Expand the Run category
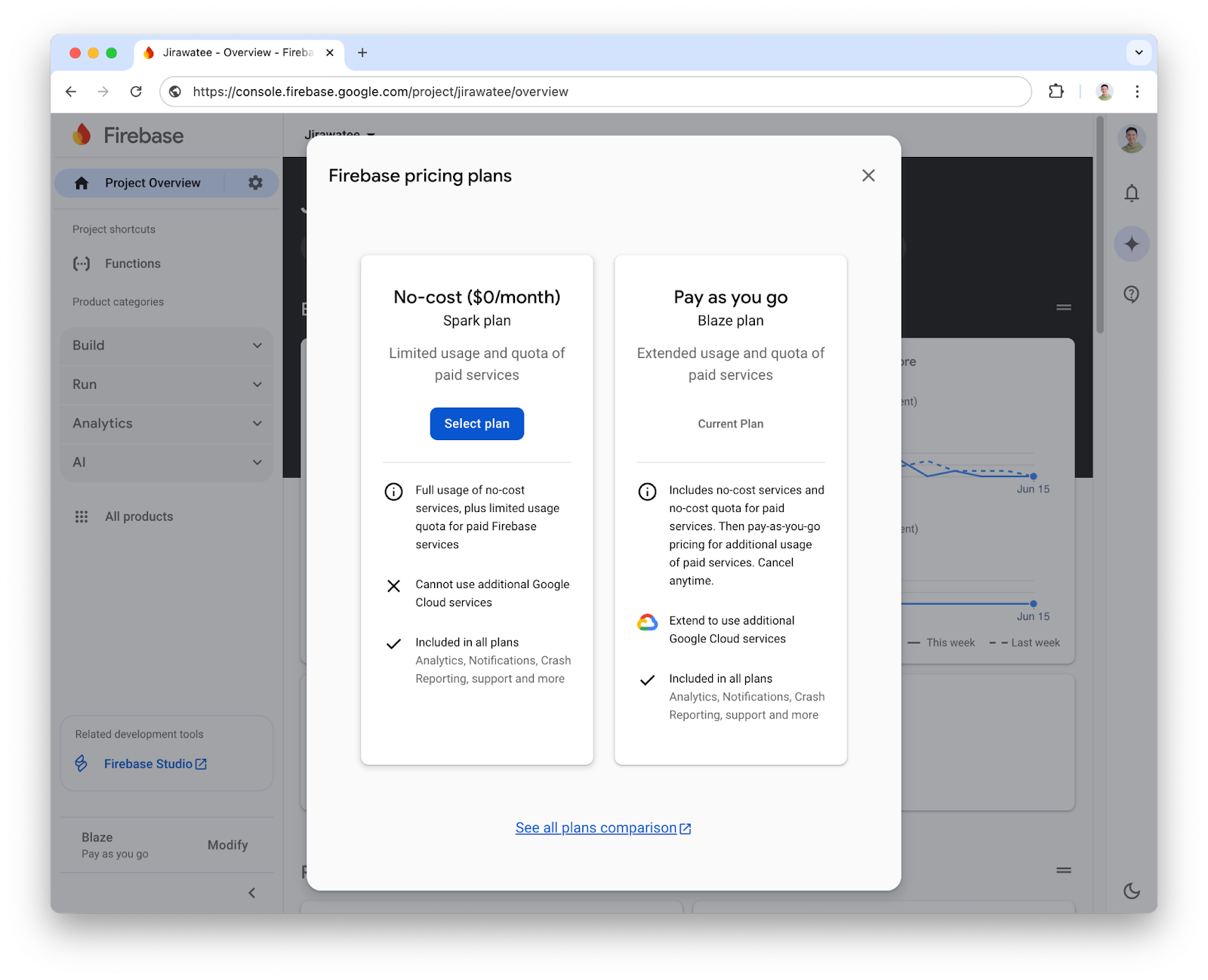This screenshot has height=980, width=1208. point(167,384)
